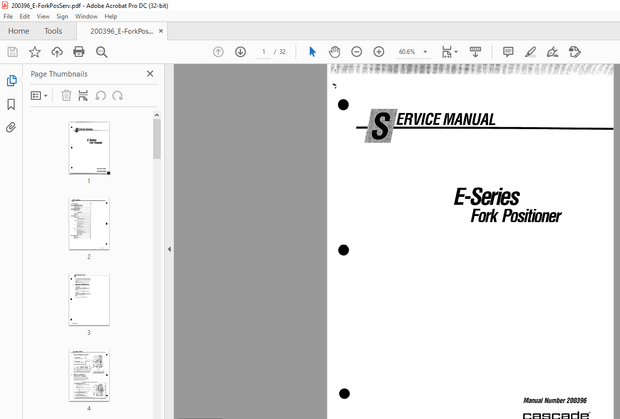Image resolution: width=620 pixels, height=419 pixels.
Task: Select page 2 thumbnail
Action: click(x=89, y=224)
